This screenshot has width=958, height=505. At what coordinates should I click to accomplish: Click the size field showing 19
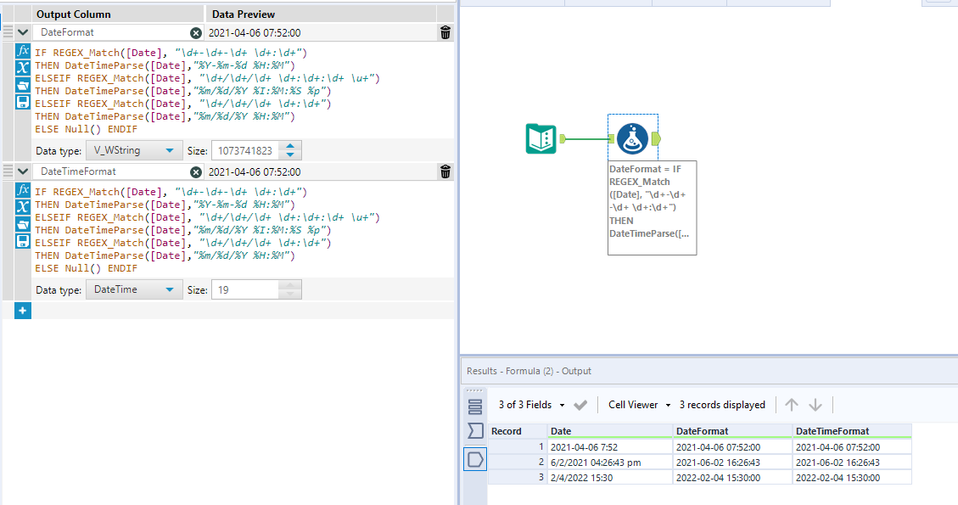point(245,290)
